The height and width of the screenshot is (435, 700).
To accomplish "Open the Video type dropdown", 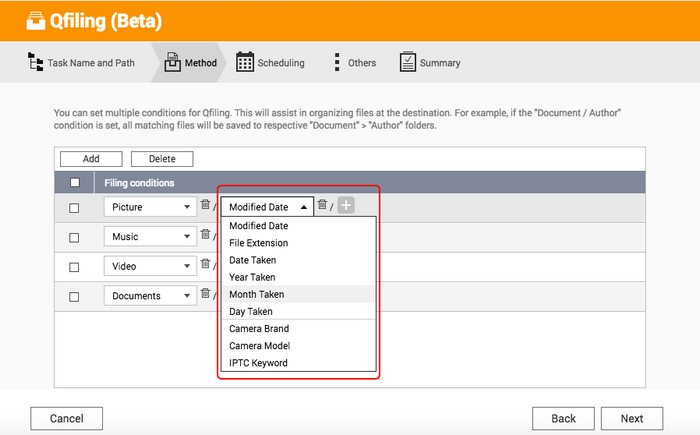I will pos(150,266).
